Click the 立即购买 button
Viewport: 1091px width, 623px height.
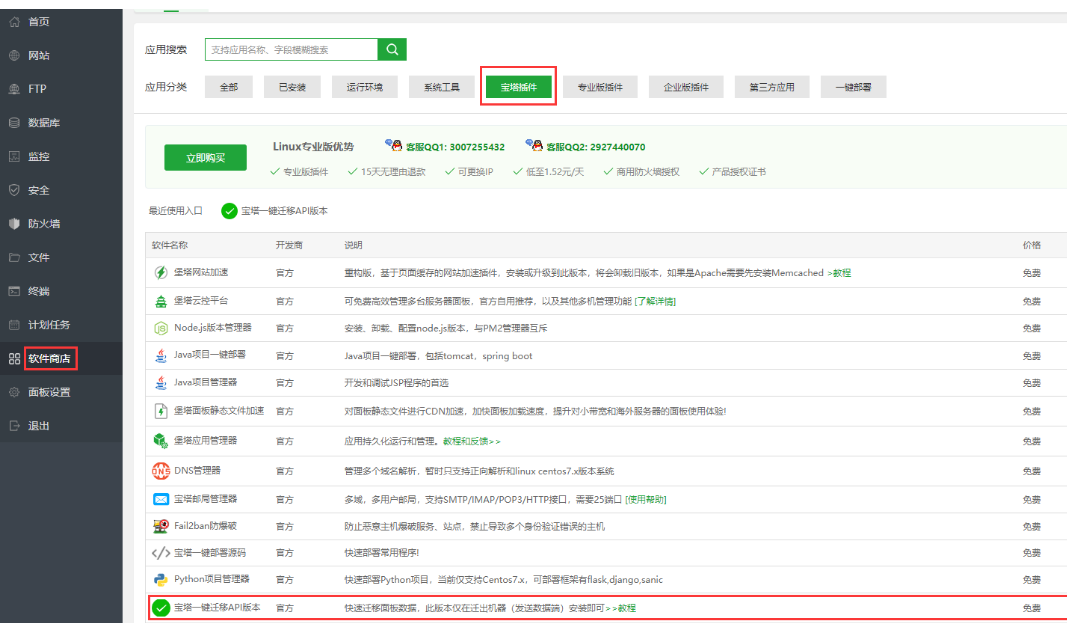click(205, 158)
